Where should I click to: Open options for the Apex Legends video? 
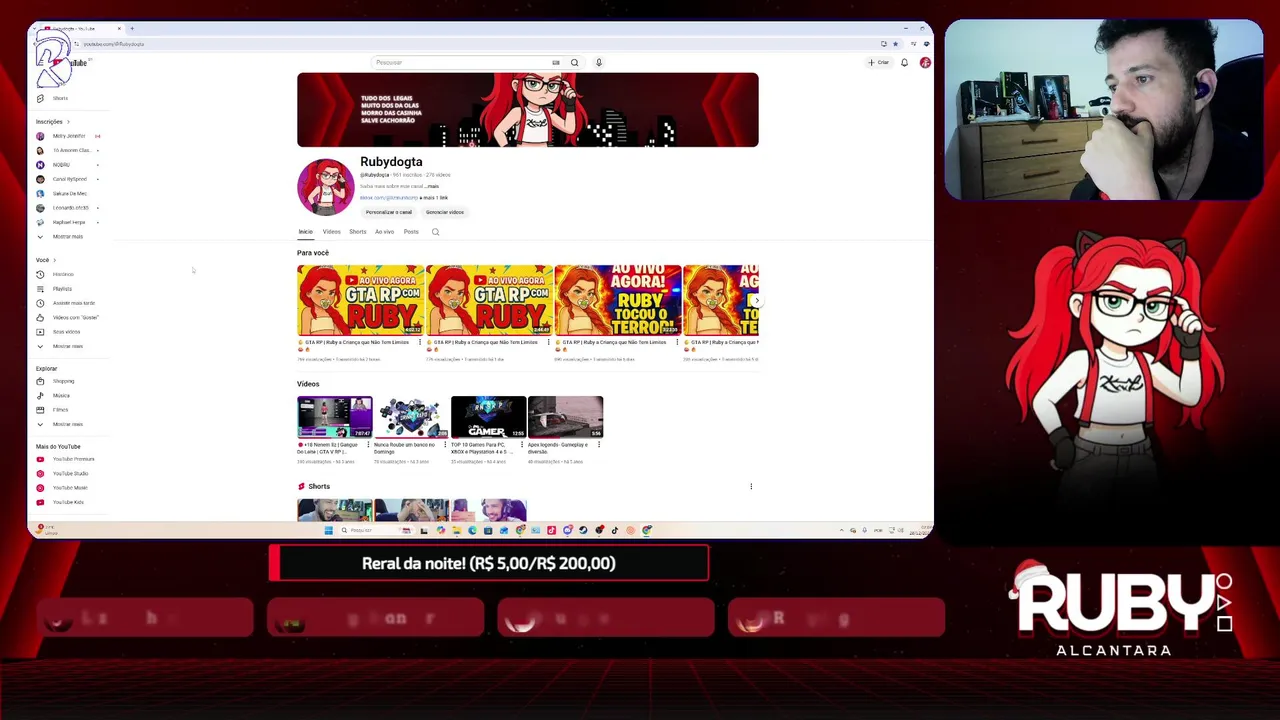point(599,445)
